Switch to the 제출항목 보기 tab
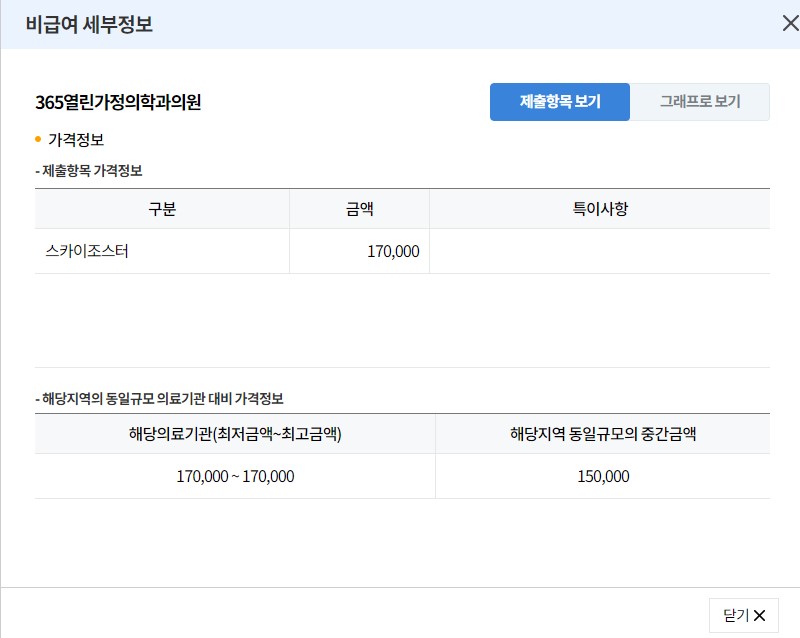Image resolution: width=800 pixels, height=638 pixels. [x=560, y=102]
